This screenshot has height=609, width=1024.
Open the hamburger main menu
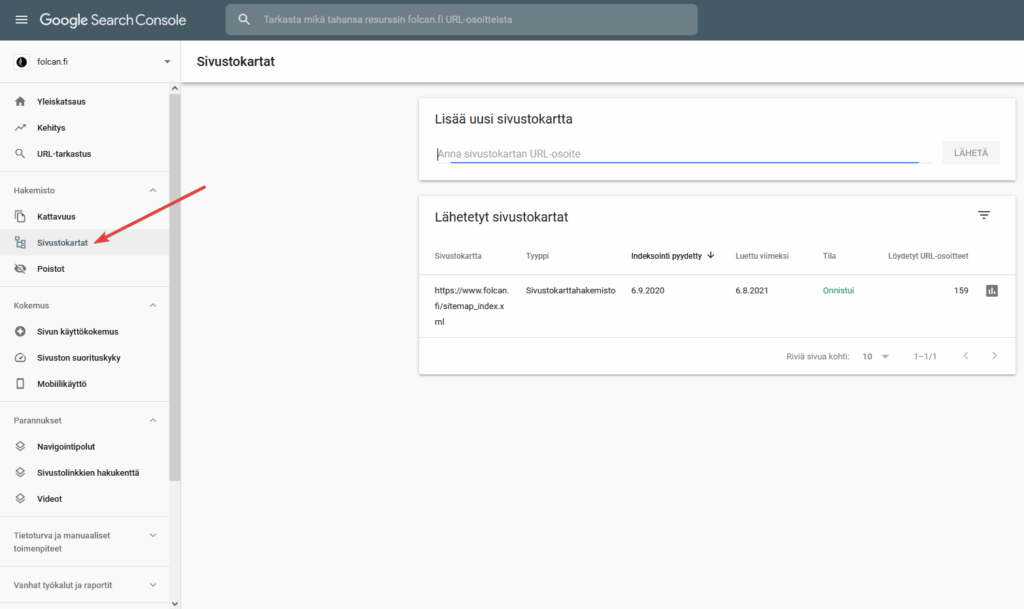(x=21, y=20)
